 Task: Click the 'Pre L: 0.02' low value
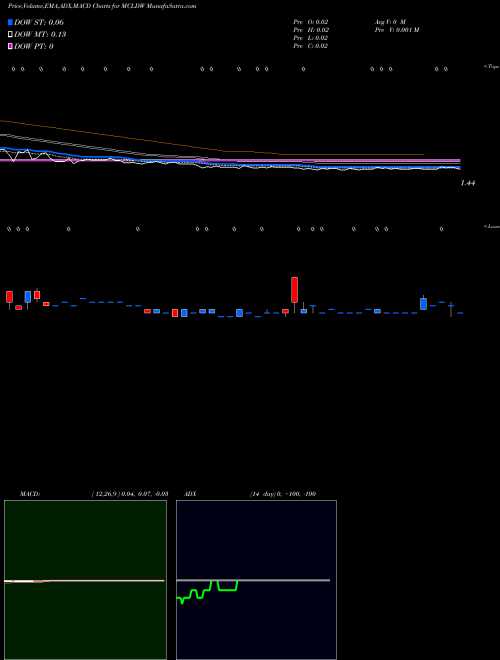(x=311, y=38)
